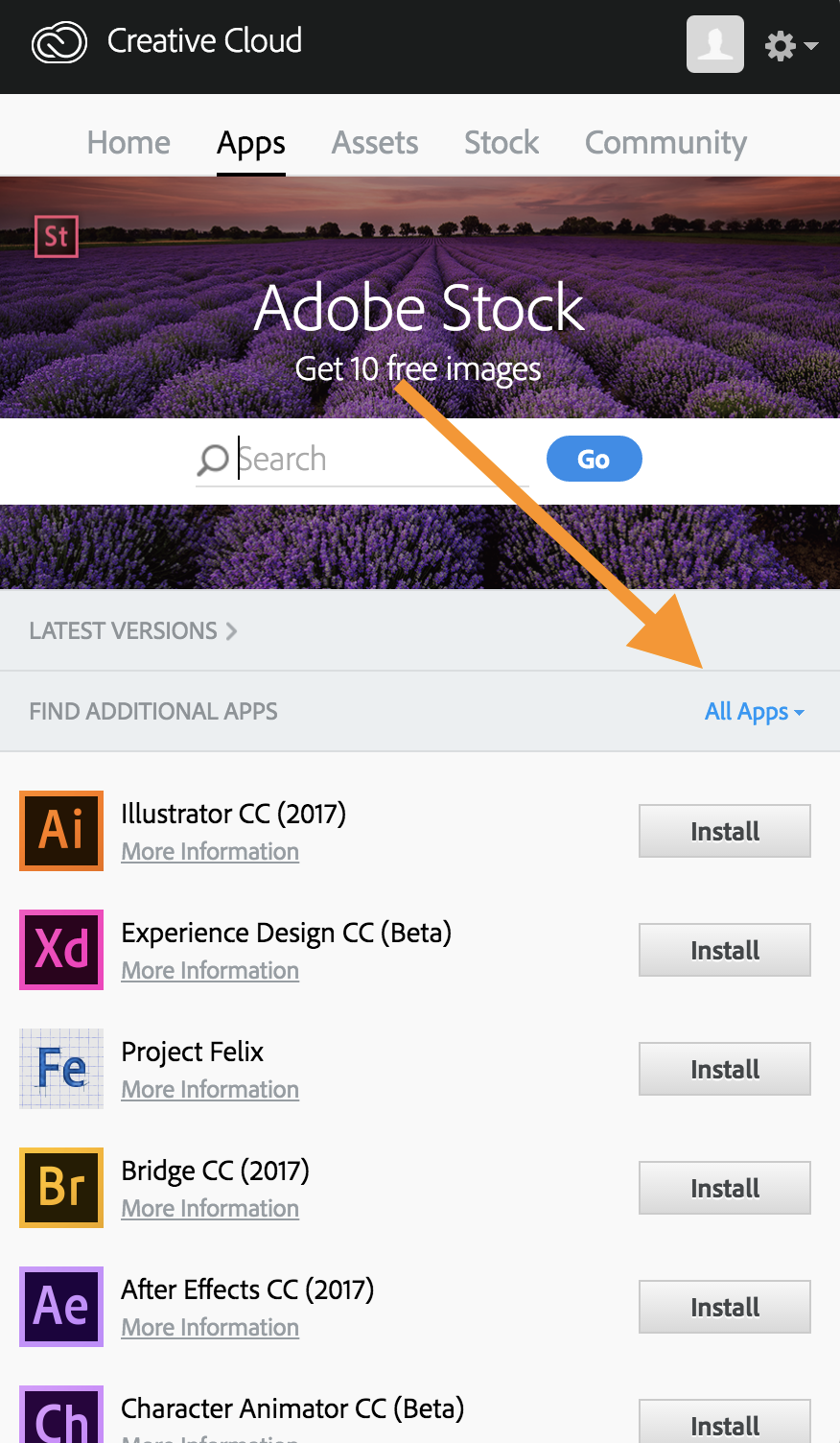Click the Bridge Br app icon
Image resolution: width=840 pixels, height=1443 pixels.
click(x=61, y=1188)
